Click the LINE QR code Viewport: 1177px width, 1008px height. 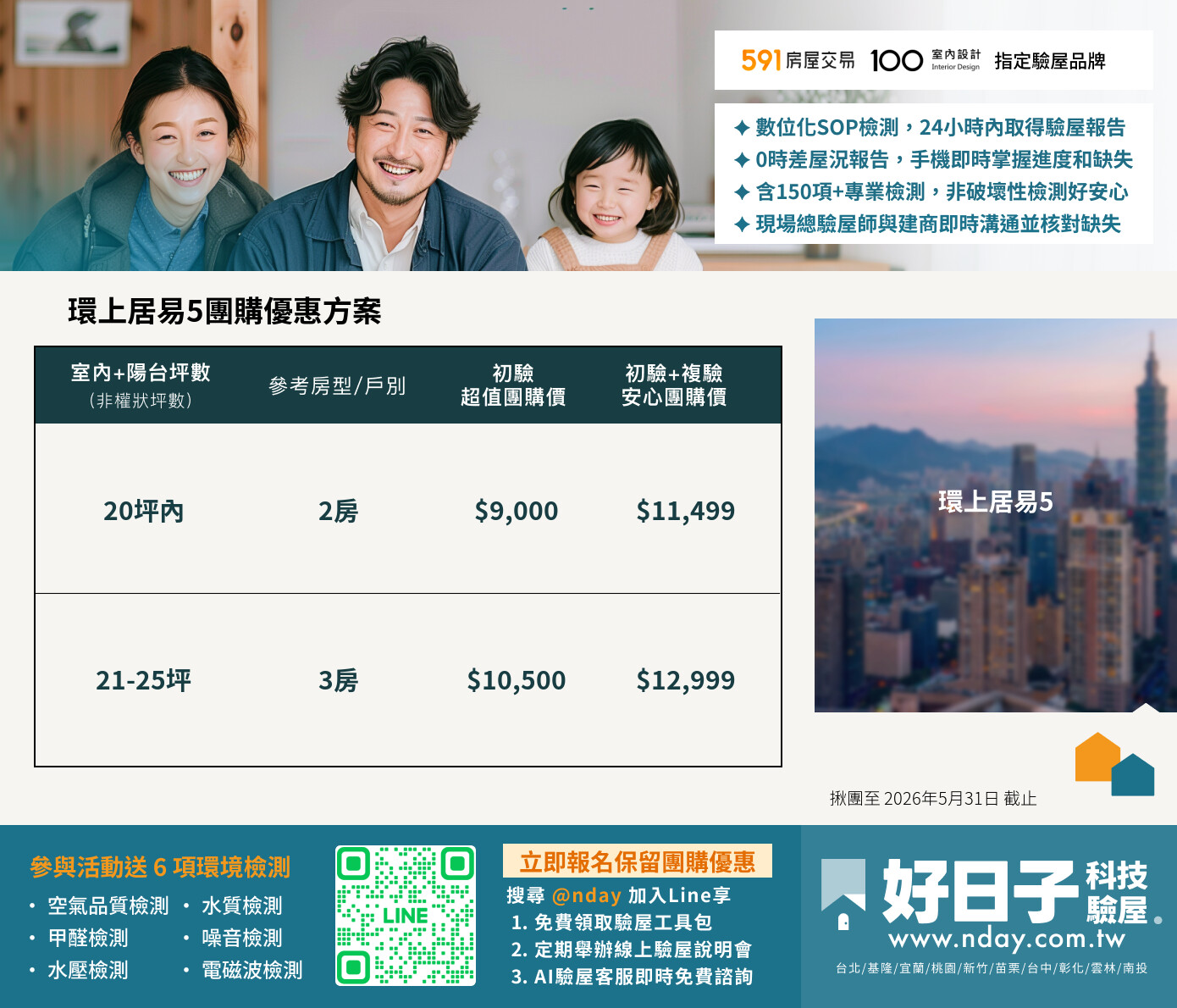point(406,916)
